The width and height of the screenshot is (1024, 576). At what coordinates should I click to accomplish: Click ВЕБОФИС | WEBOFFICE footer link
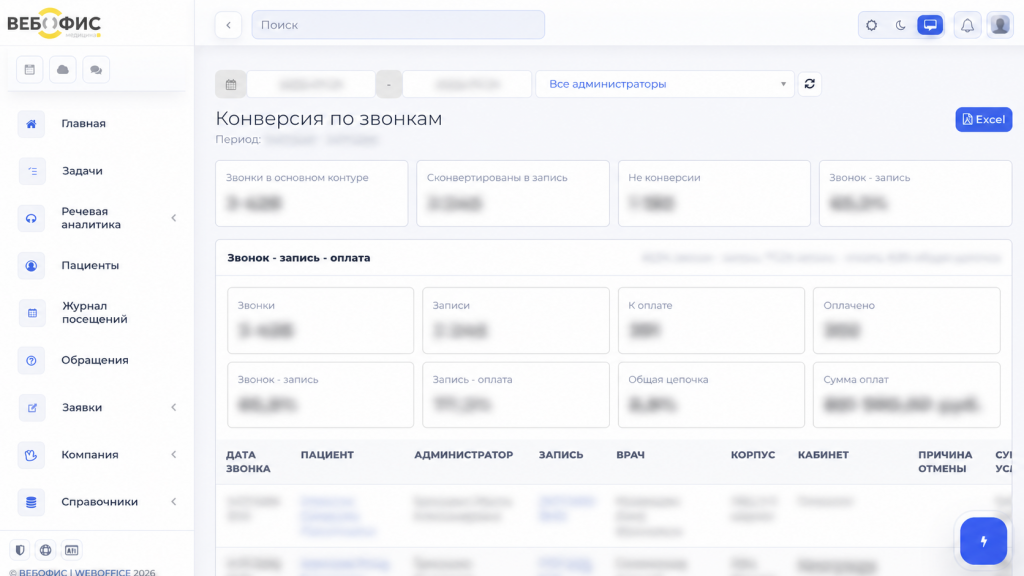click(74, 572)
